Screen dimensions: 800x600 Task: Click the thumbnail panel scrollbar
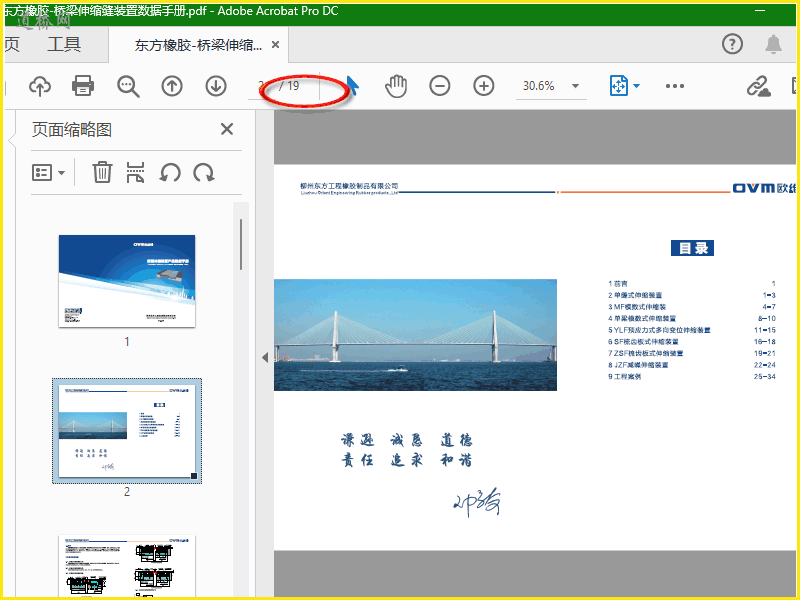tap(241, 244)
